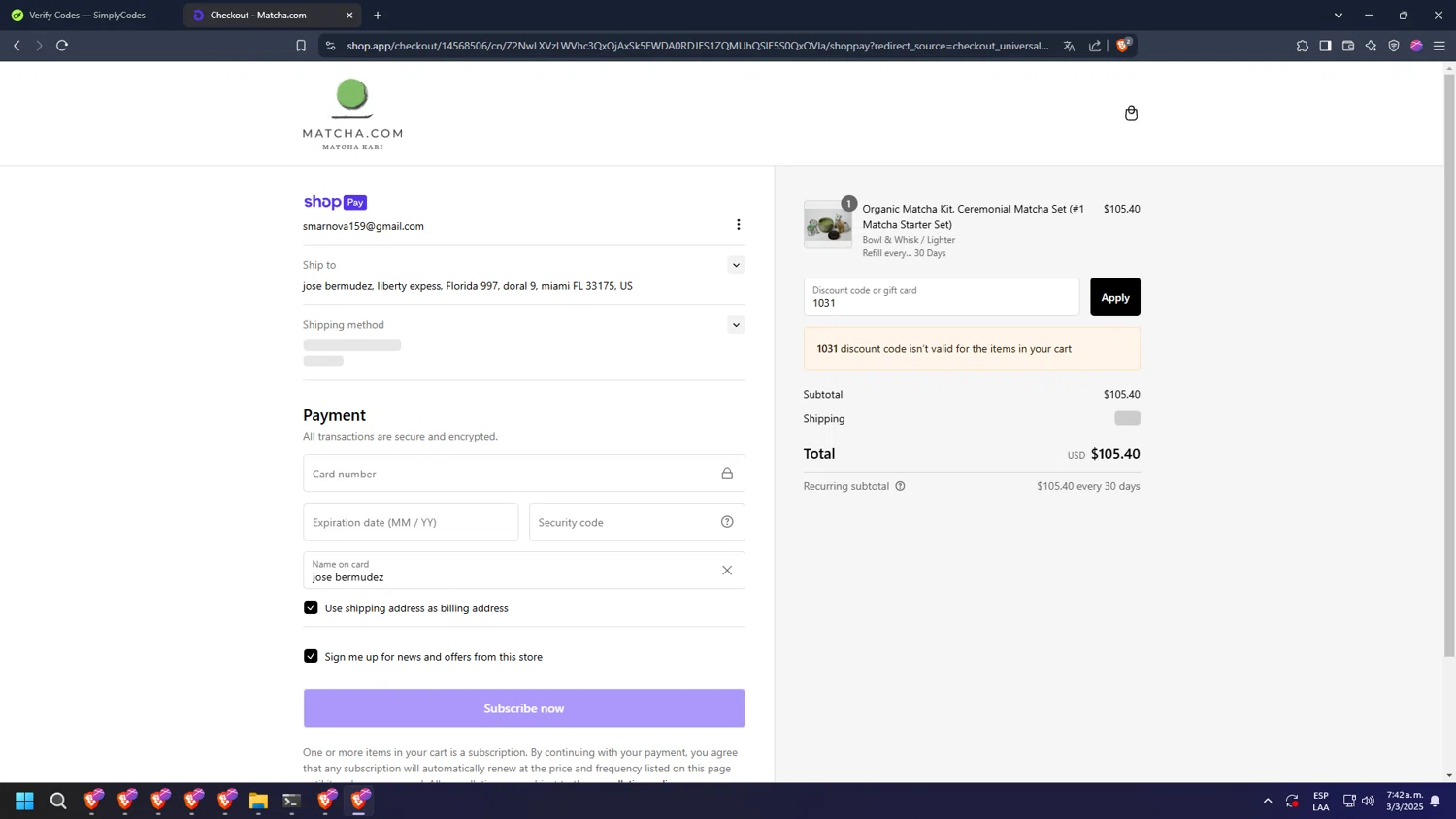This screenshot has width=1456, height=819.
Task: Open the volume control in system tray
Action: pyautogui.click(x=1368, y=801)
